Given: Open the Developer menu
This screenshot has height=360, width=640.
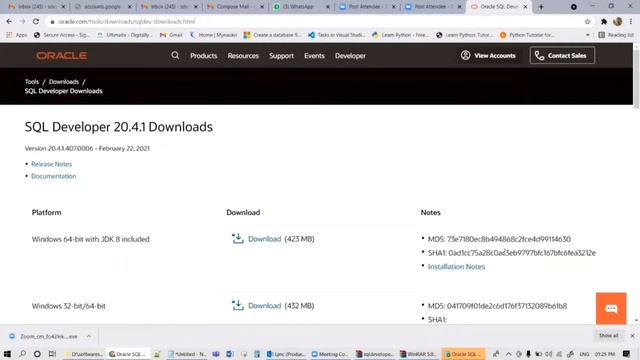Looking at the screenshot, I should 350,56.
